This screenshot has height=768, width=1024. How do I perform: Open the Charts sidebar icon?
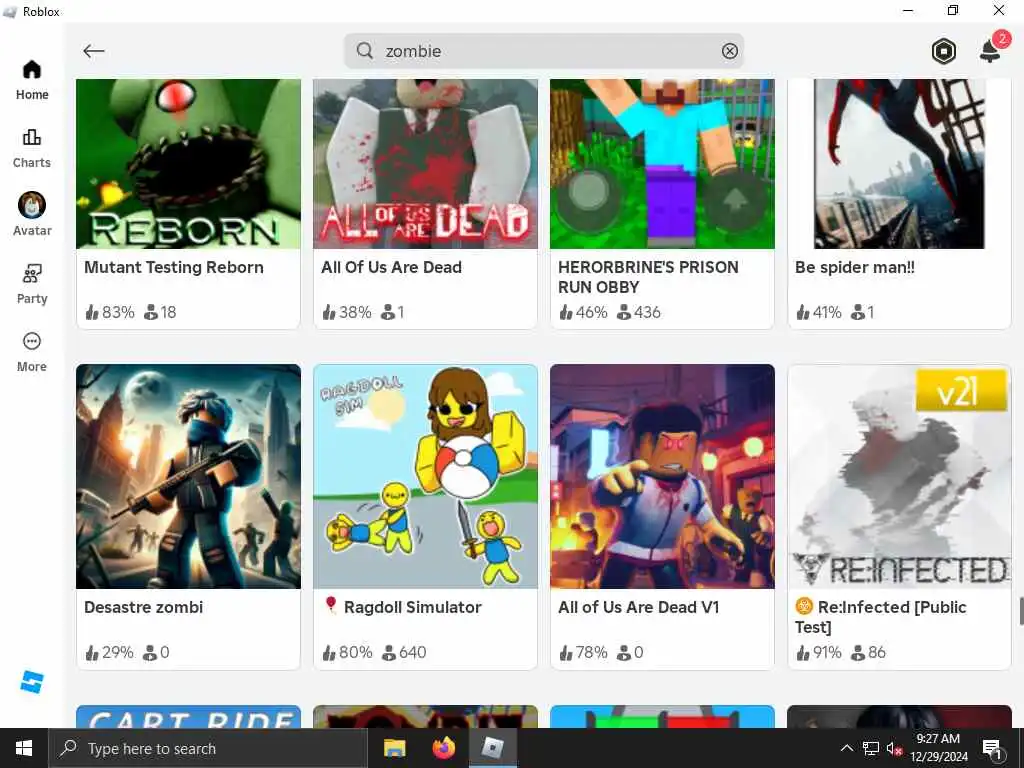coord(31,148)
